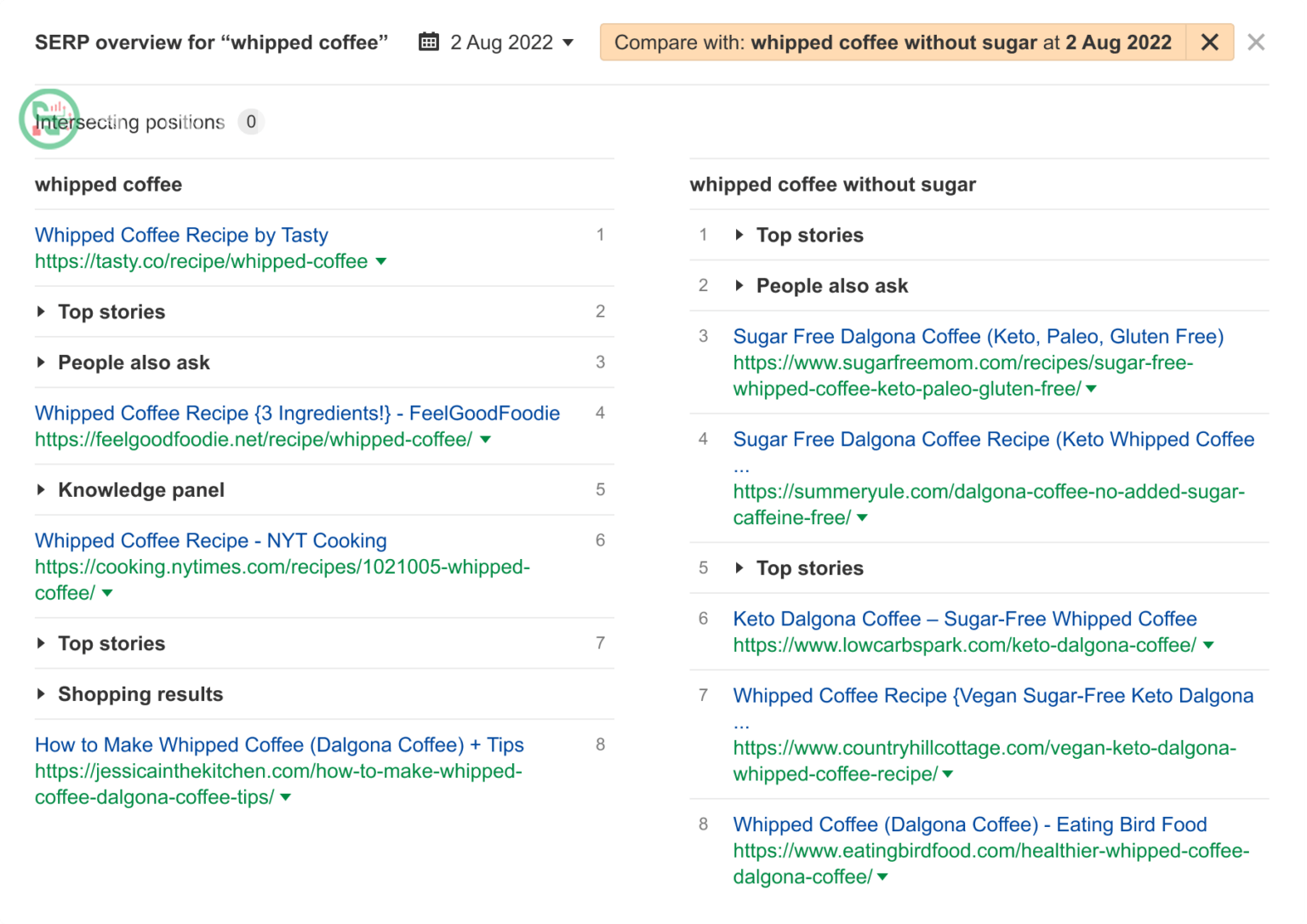1307x924 pixels.
Task: Click the Intersecting positions count badge
Action: pyautogui.click(x=251, y=122)
